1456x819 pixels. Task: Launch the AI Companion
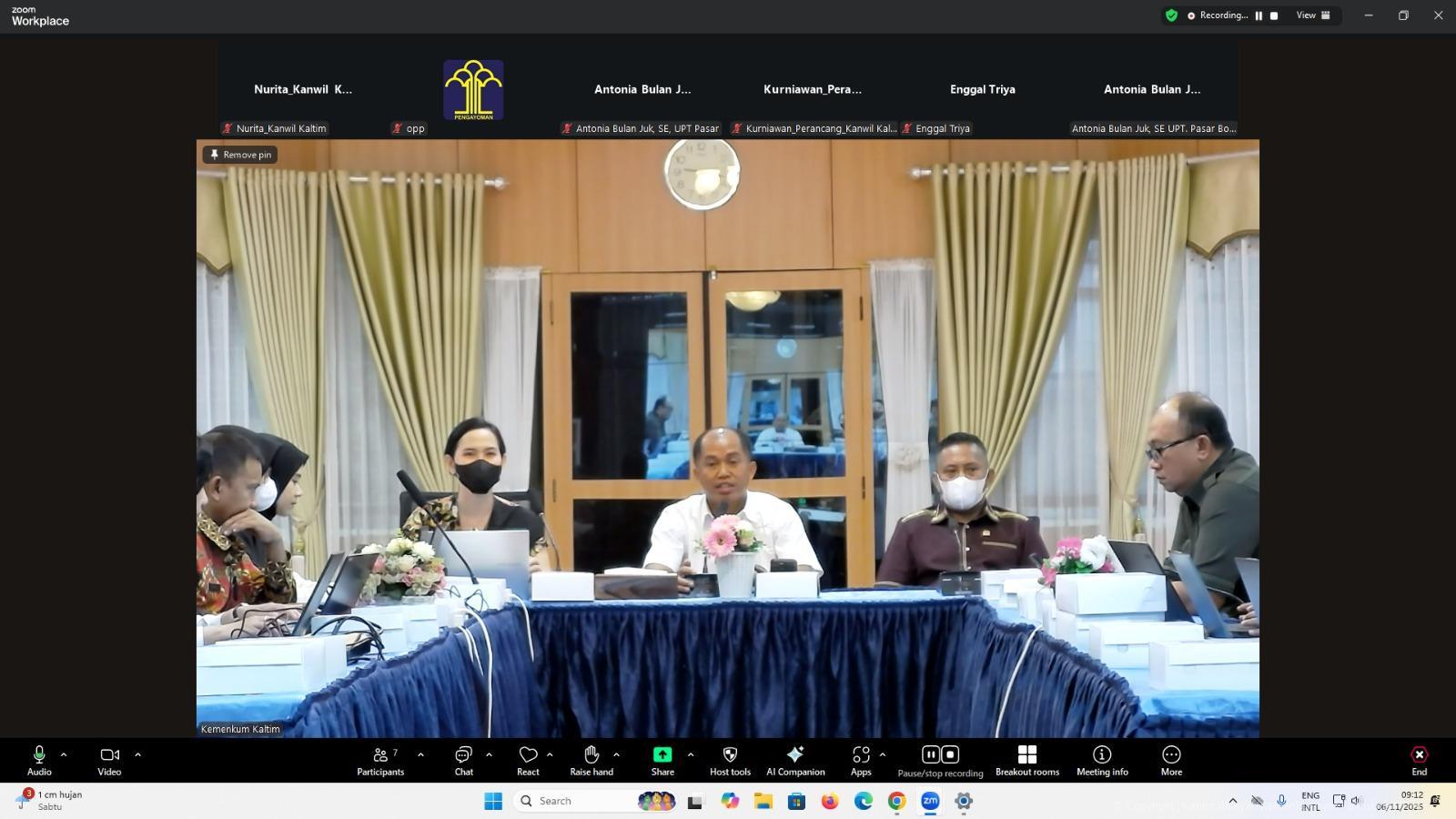pyautogui.click(x=795, y=761)
